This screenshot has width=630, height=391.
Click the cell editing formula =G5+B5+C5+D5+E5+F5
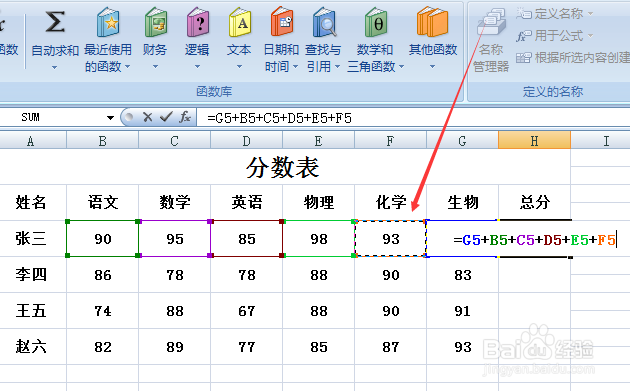(534, 240)
